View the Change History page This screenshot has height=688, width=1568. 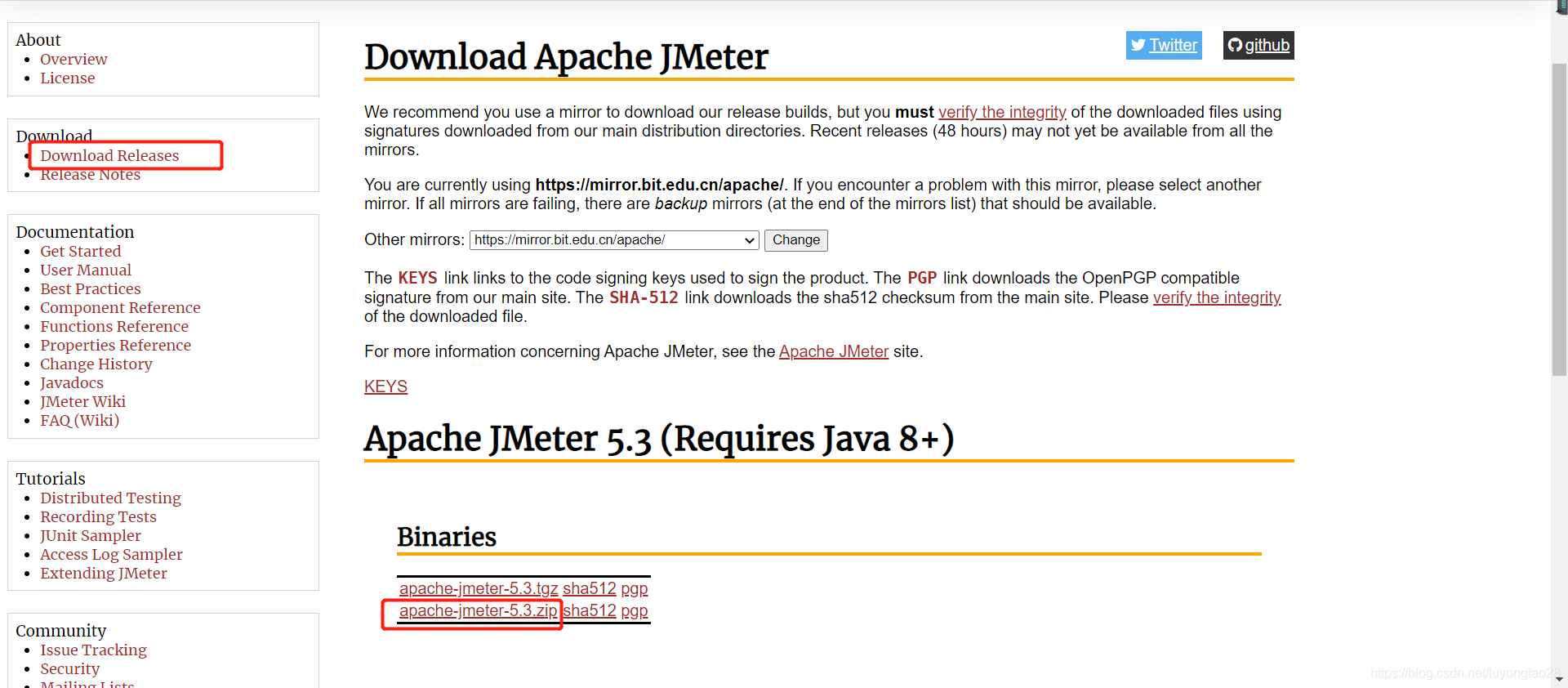pos(96,364)
